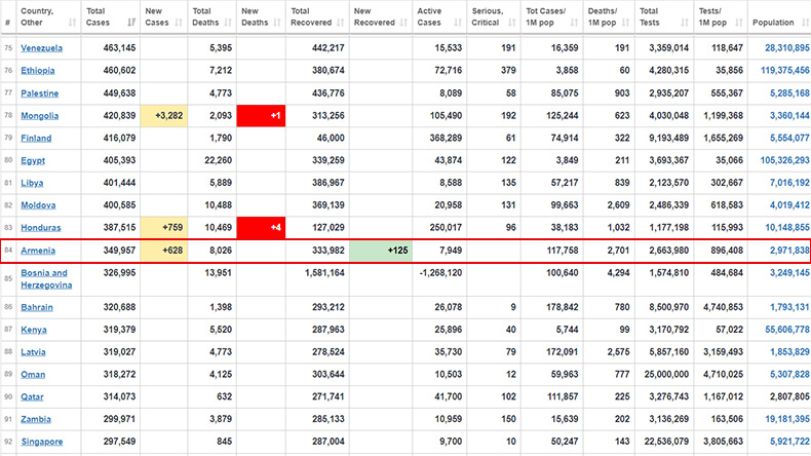Open the Armenia country link
The width and height of the screenshot is (811, 456).
point(38,250)
